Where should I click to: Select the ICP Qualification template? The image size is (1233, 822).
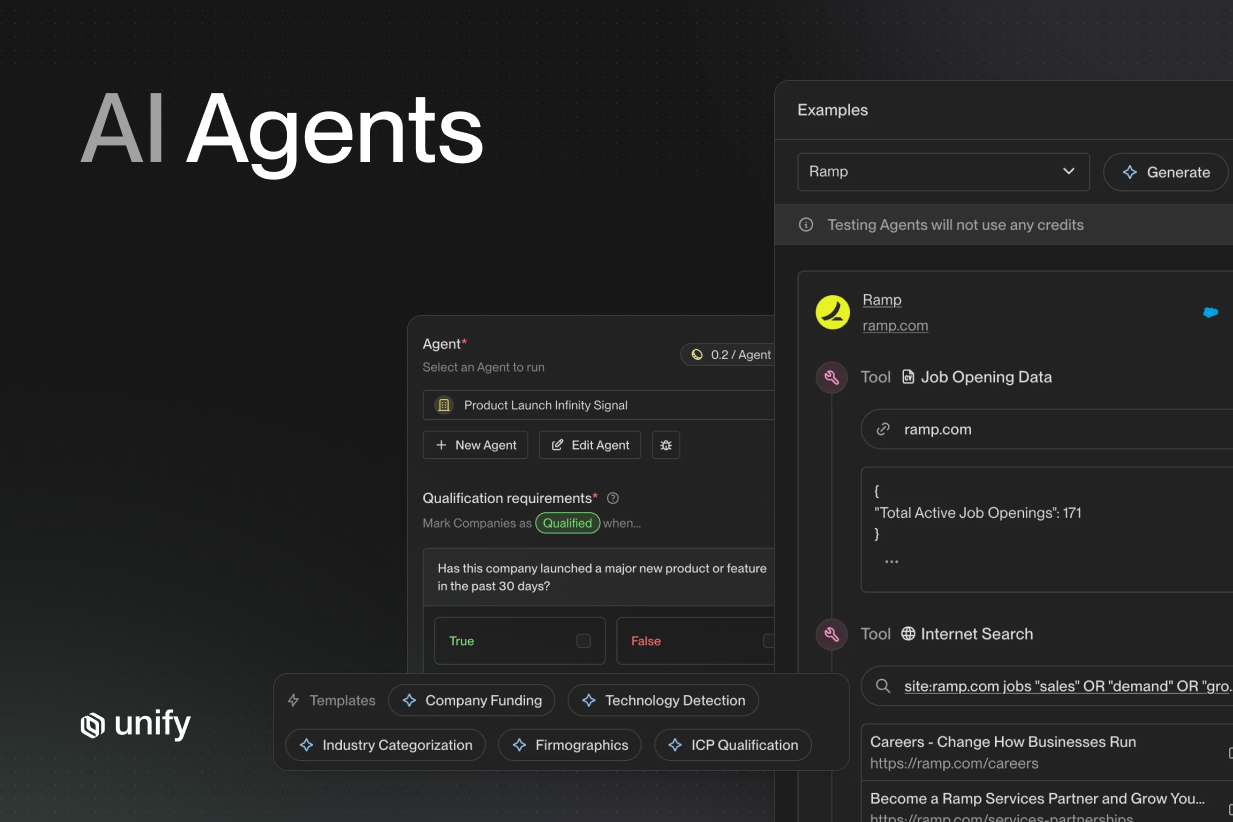coord(732,745)
